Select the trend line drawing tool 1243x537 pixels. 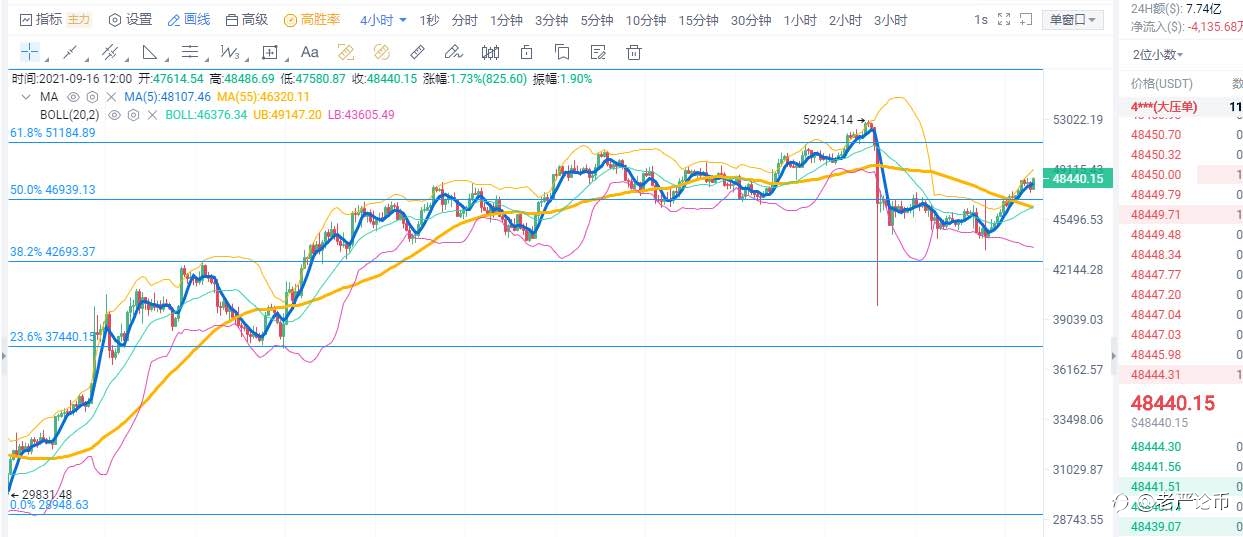click(69, 52)
